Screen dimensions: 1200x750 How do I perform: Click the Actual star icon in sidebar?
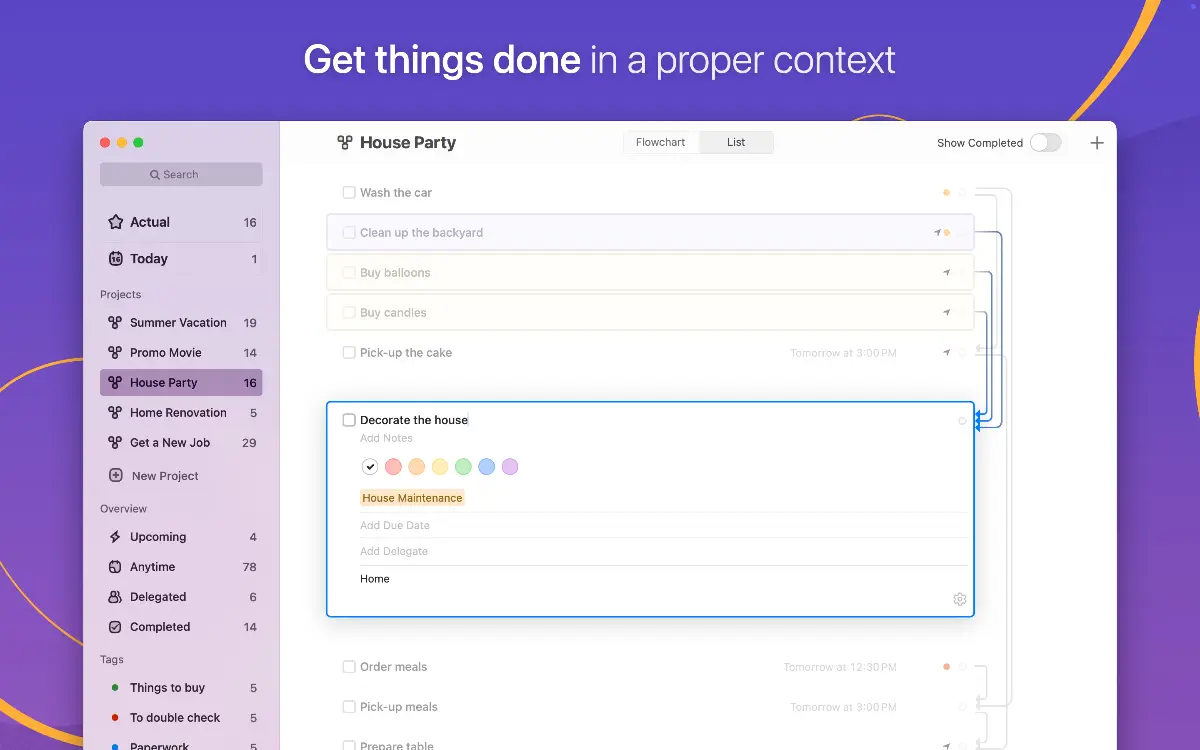115,222
